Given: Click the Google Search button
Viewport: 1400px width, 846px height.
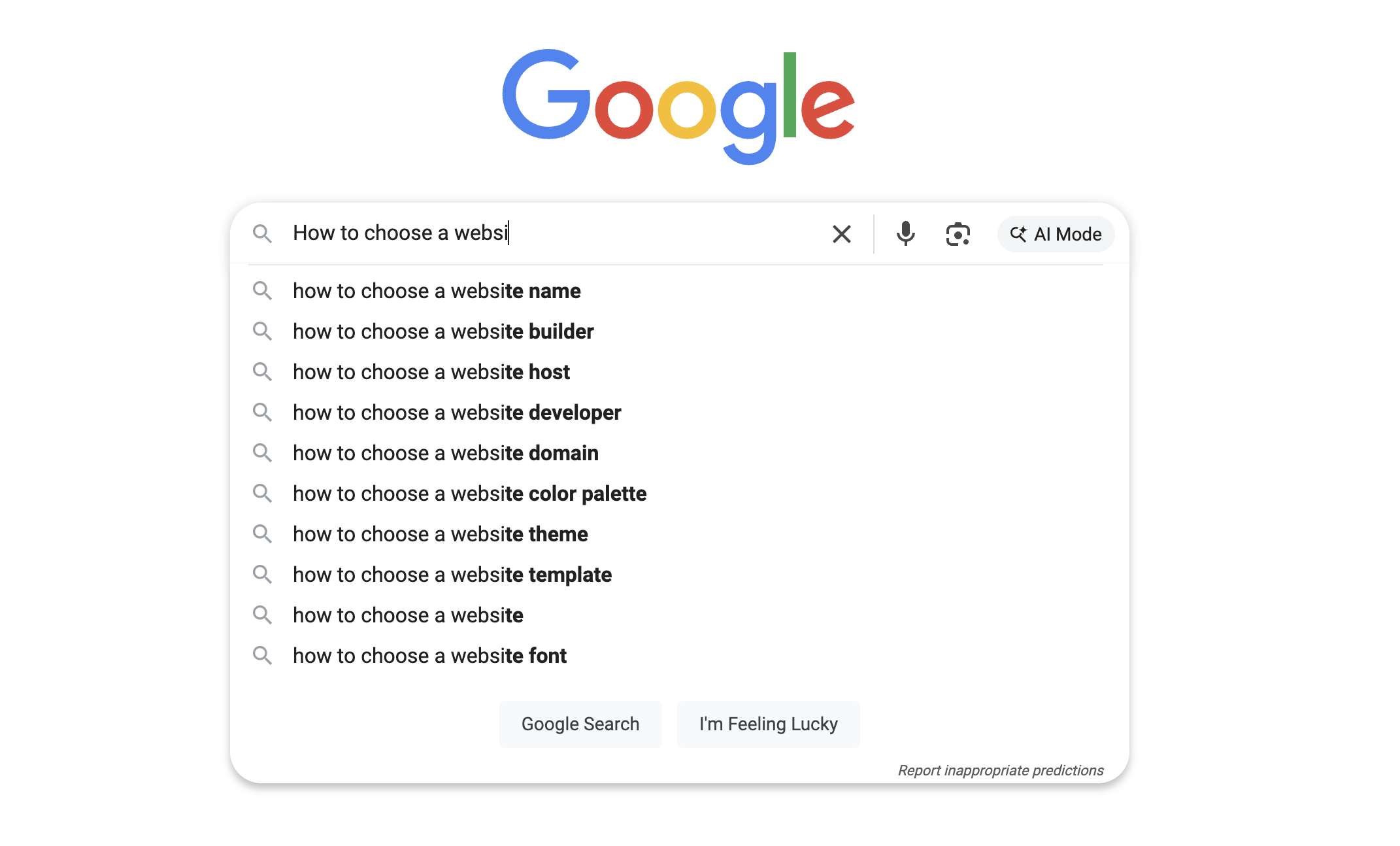Looking at the screenshot, I should click(x=580, y=724).
